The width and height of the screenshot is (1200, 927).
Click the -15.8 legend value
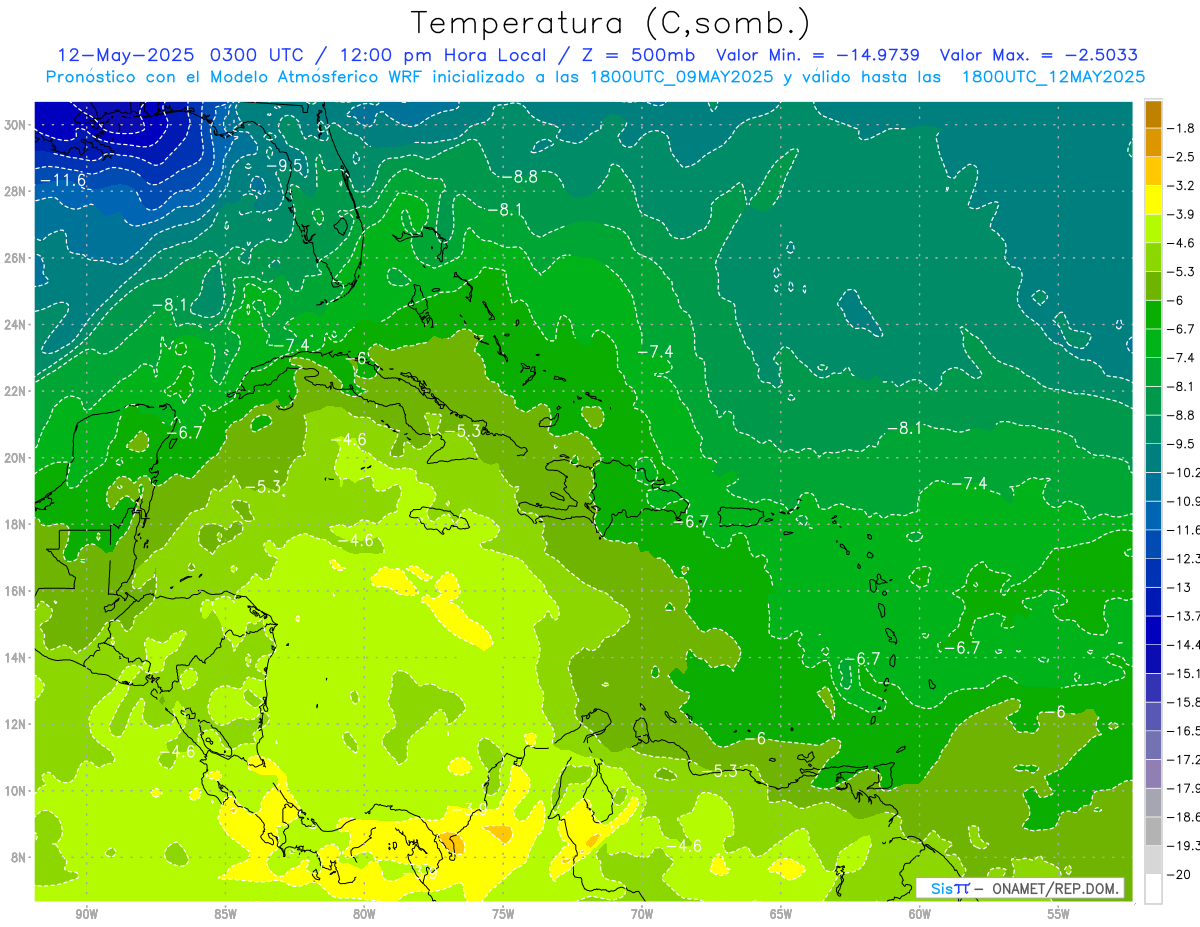(1184, 702)
